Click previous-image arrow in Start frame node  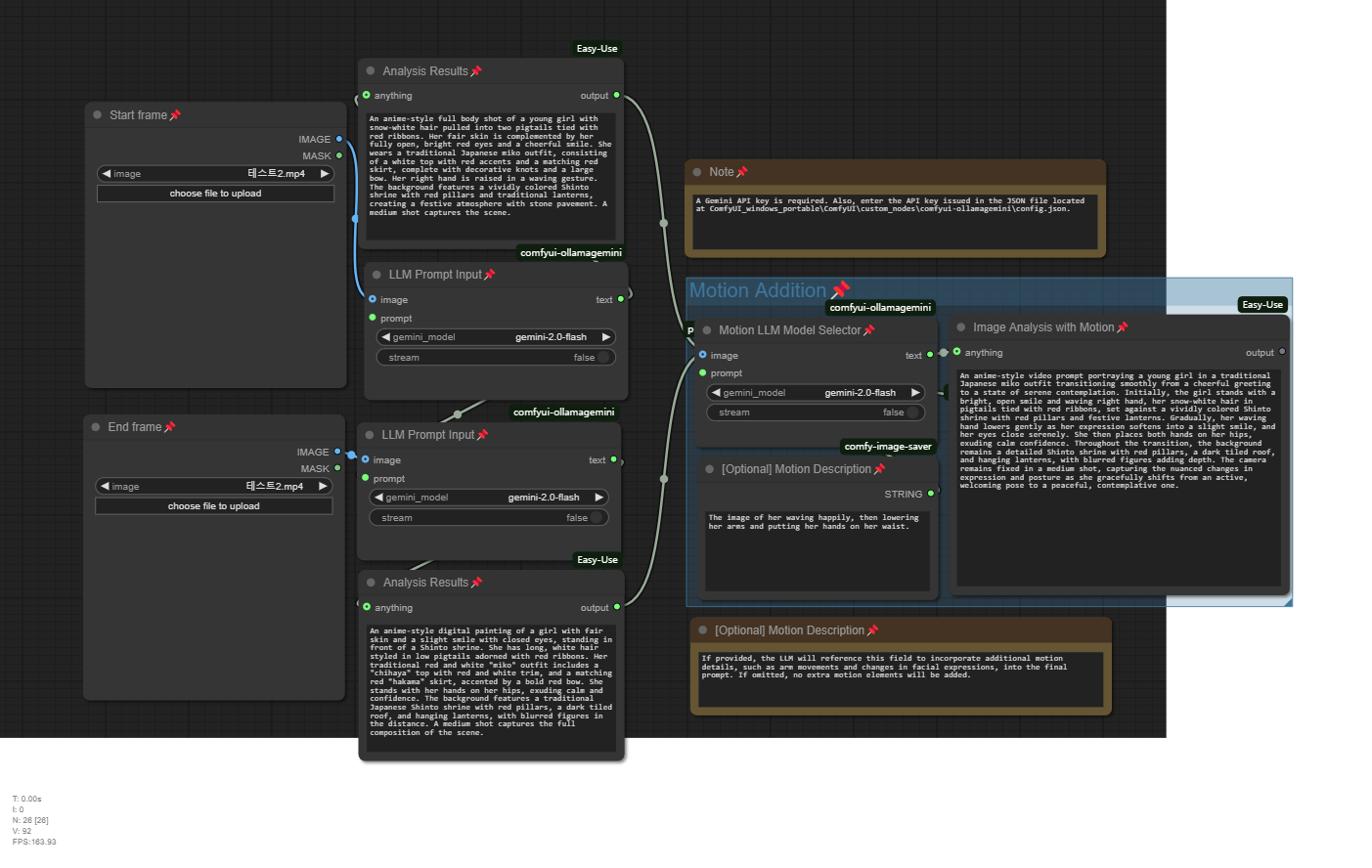[x=106, y=174]
